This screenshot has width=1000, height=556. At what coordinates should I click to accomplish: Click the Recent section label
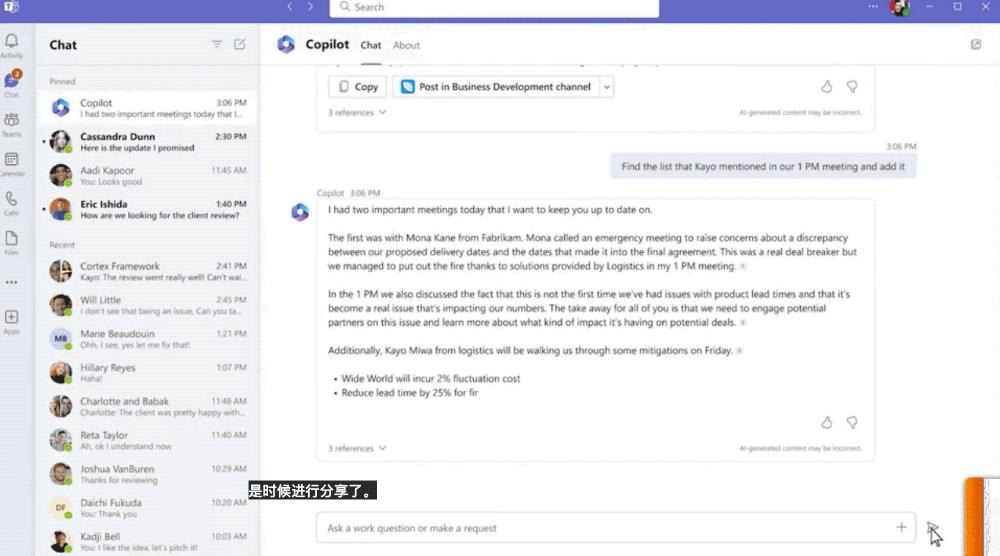62,245
